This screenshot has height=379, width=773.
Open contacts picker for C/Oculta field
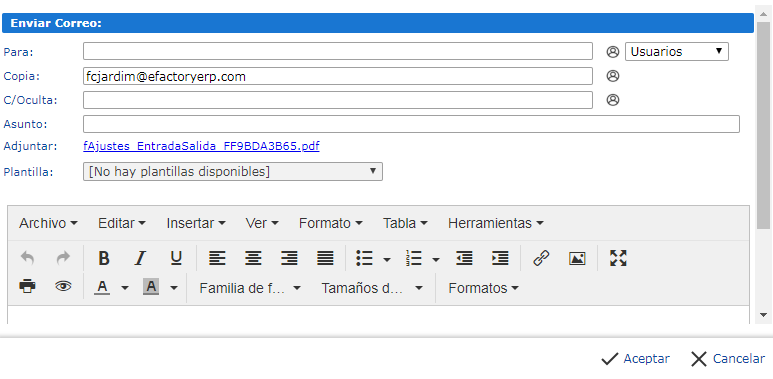click(612, 100)
